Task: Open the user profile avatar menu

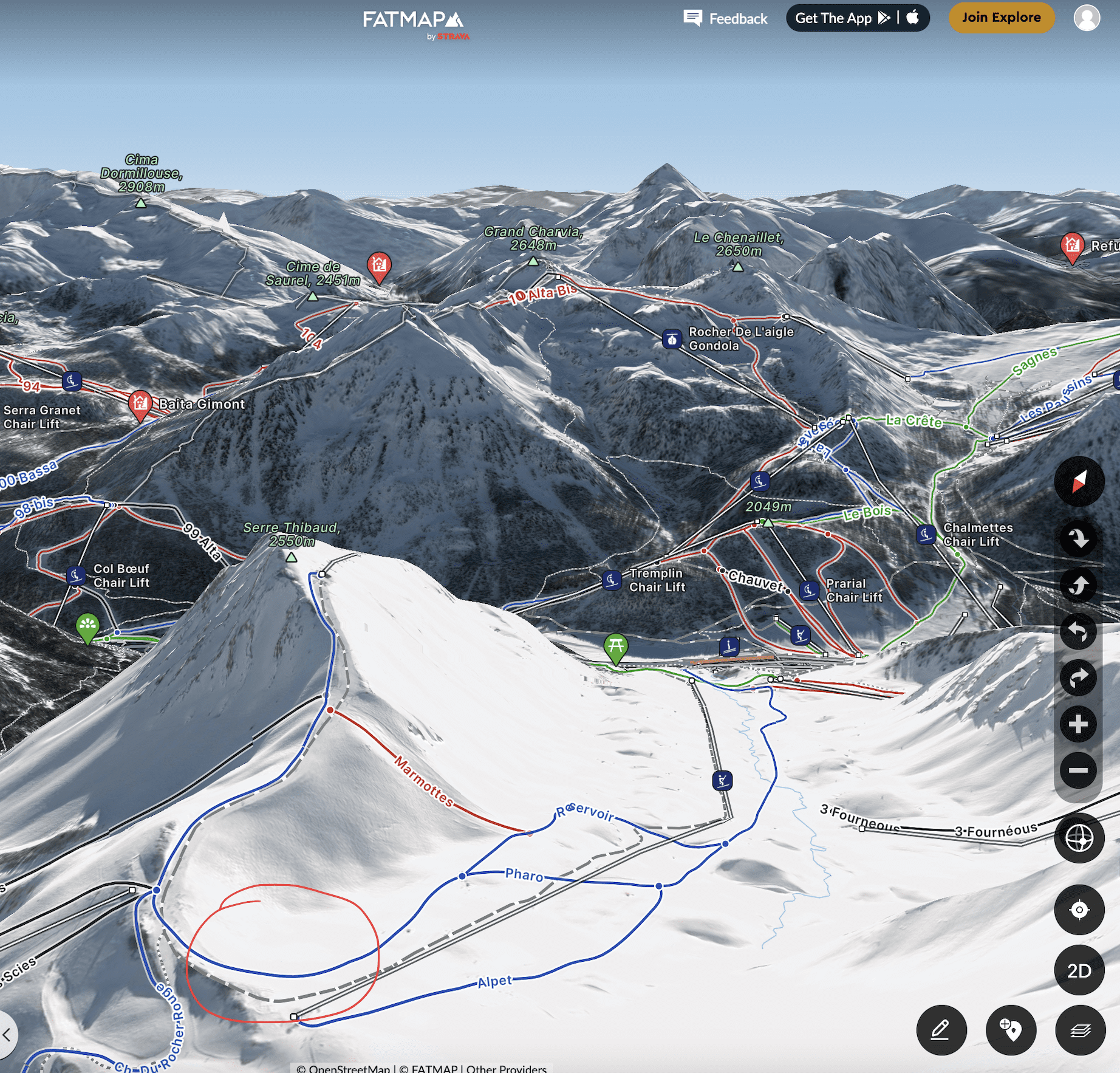Action: (x=1087, y=18)
